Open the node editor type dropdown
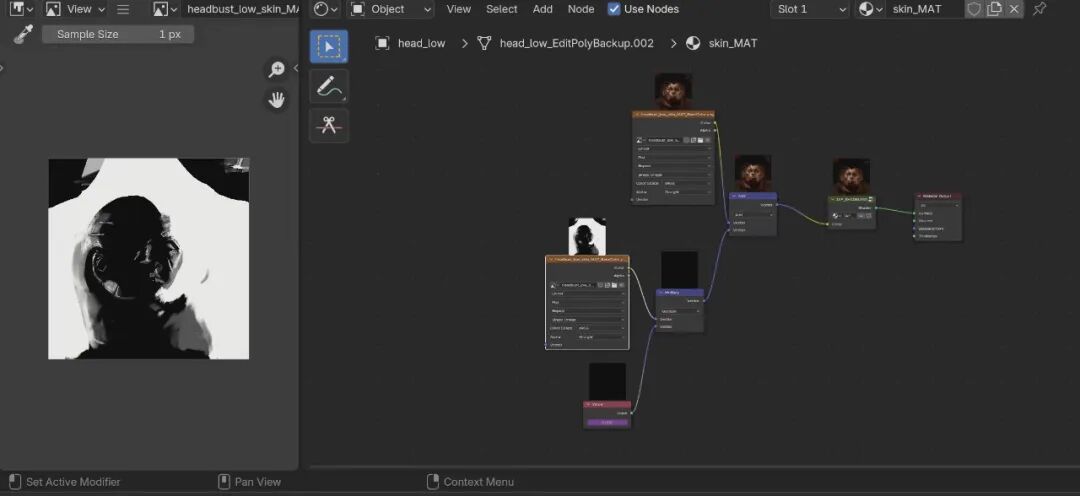 (325, 9)
